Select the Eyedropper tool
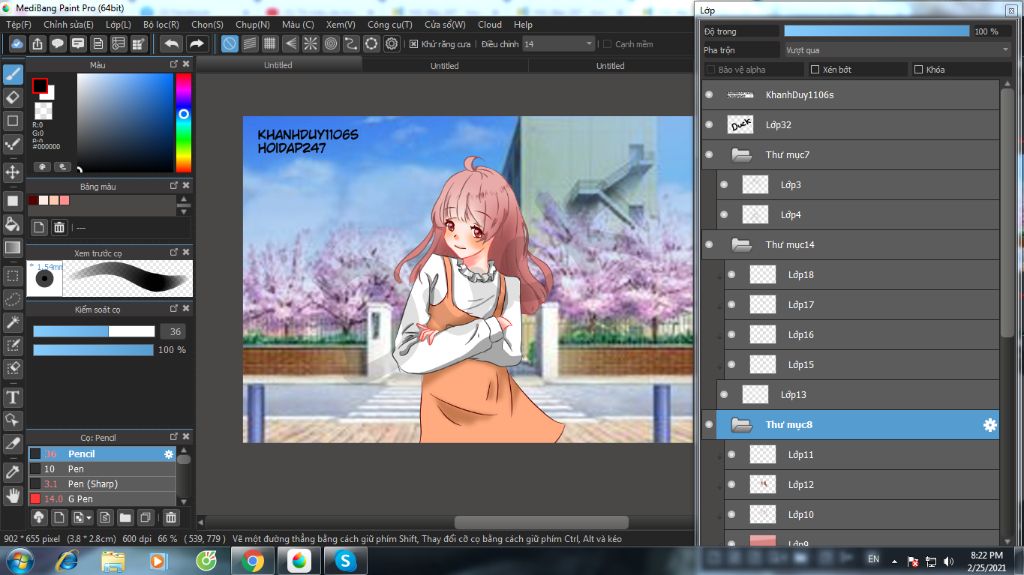 12,472
